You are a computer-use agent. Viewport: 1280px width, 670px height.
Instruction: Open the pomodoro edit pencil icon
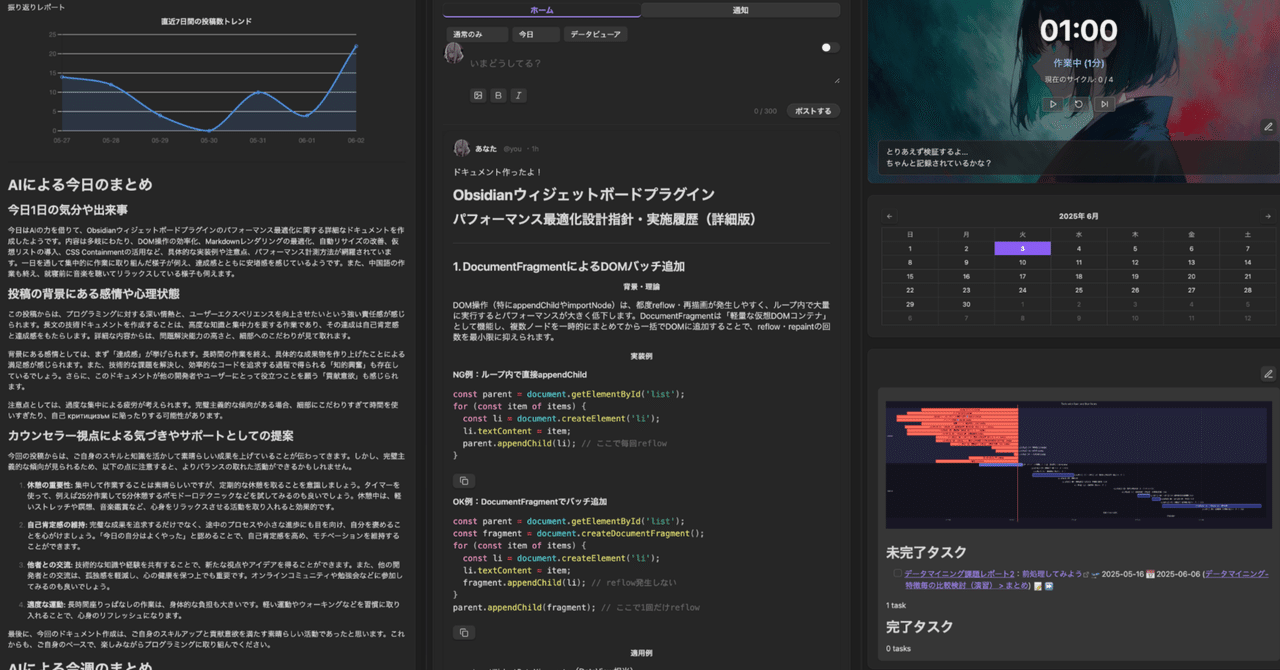point(1269,126)
